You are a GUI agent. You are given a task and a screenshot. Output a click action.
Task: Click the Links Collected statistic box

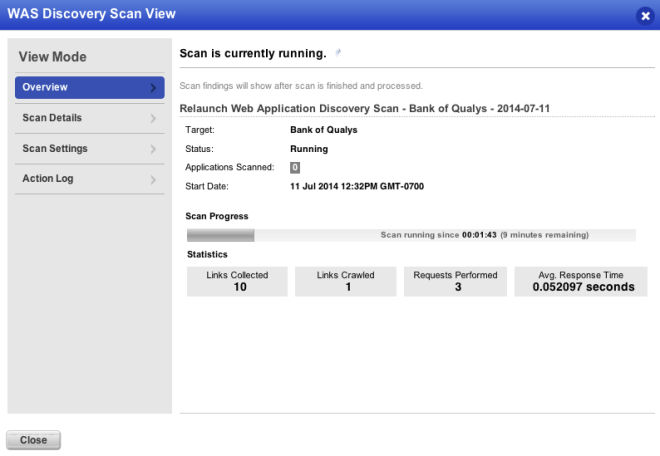point(237,281)
